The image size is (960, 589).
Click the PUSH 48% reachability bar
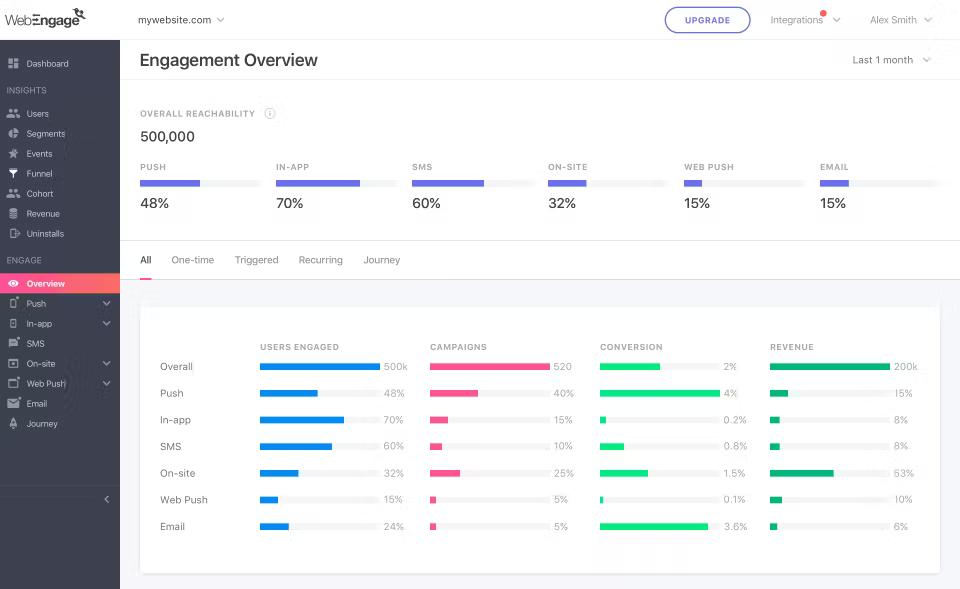pyautogui.click(x=200, y=183)
